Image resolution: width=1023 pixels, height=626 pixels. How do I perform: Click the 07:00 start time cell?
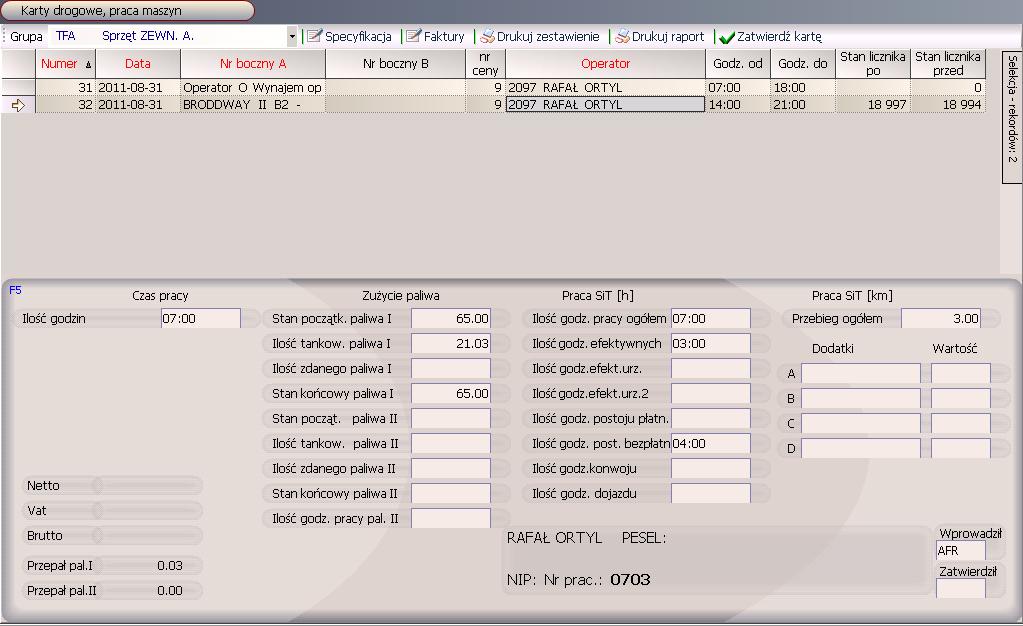click(x=737, y=87)
